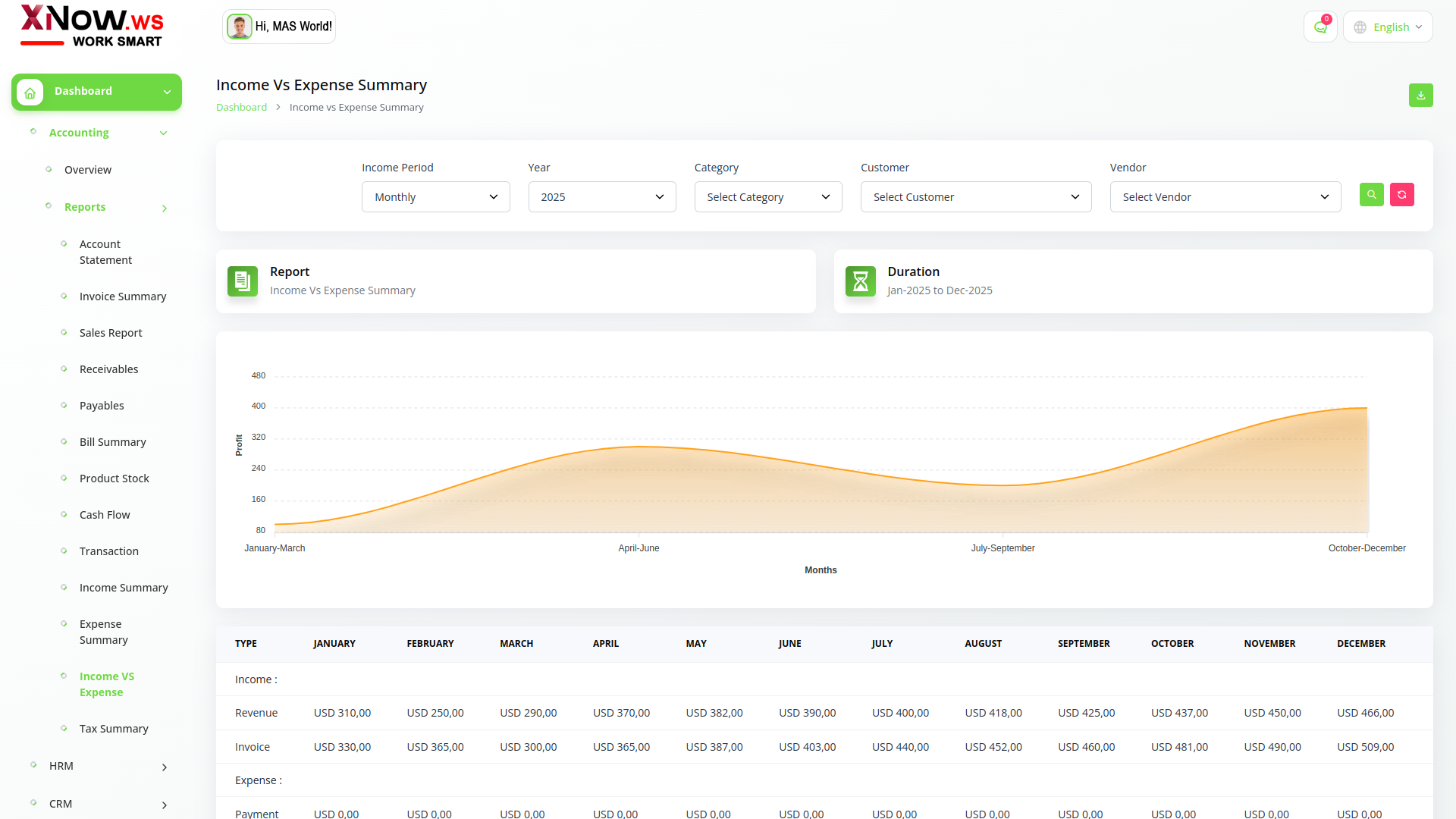Click the red reset filters icon

coord(1401,195)
